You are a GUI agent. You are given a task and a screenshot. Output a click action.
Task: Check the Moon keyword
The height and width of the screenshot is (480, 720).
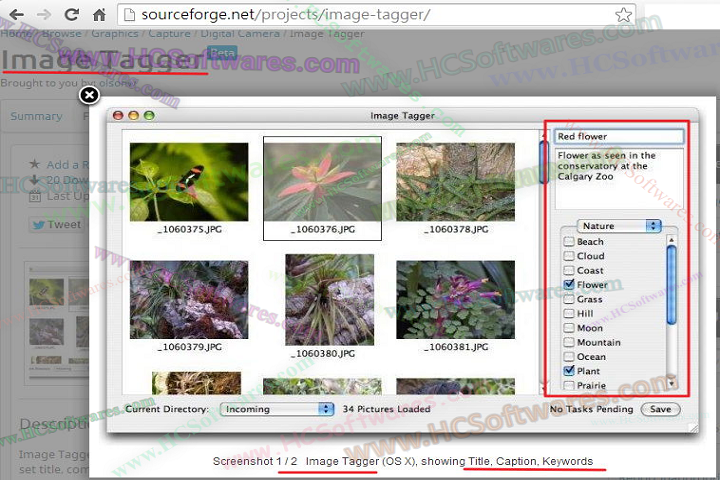569,328
